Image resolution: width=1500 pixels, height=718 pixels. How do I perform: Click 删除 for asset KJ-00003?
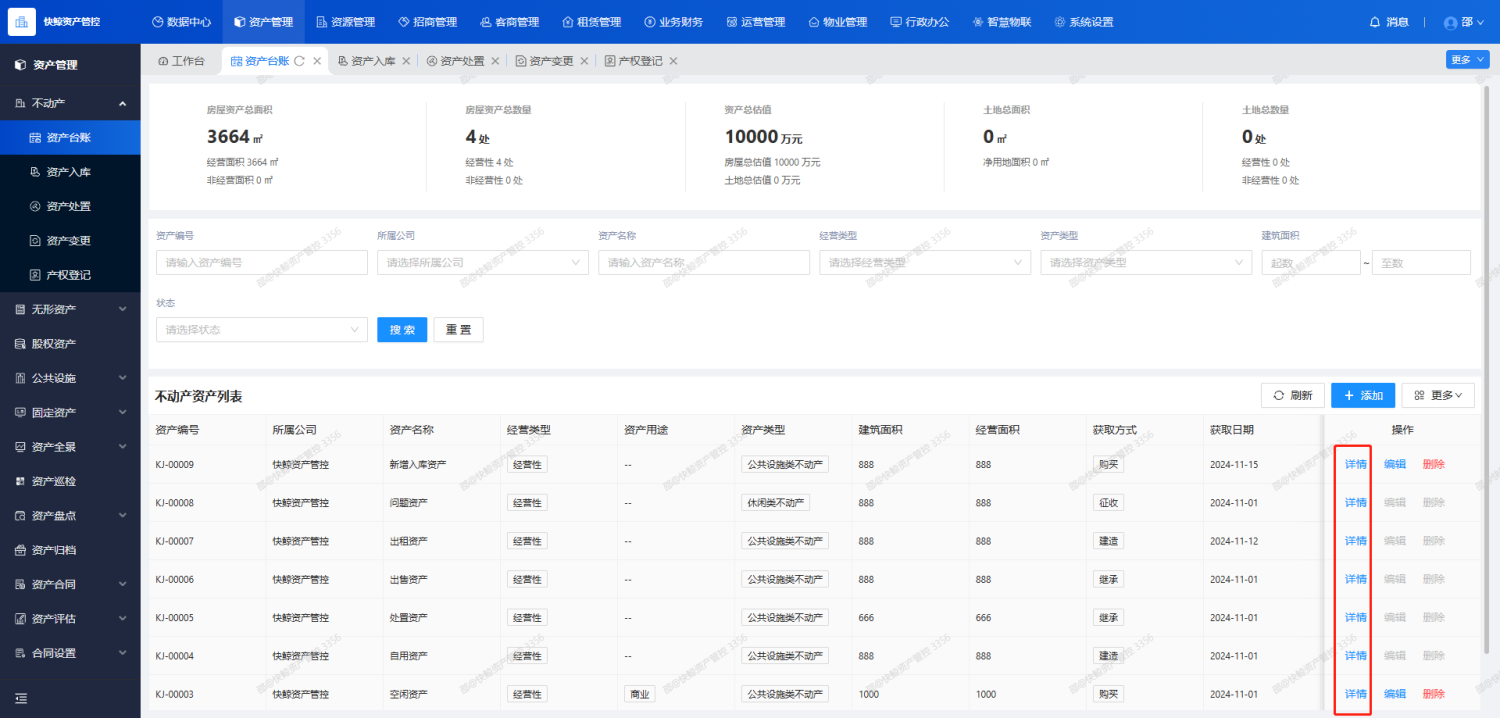(x=1434, y=694)
